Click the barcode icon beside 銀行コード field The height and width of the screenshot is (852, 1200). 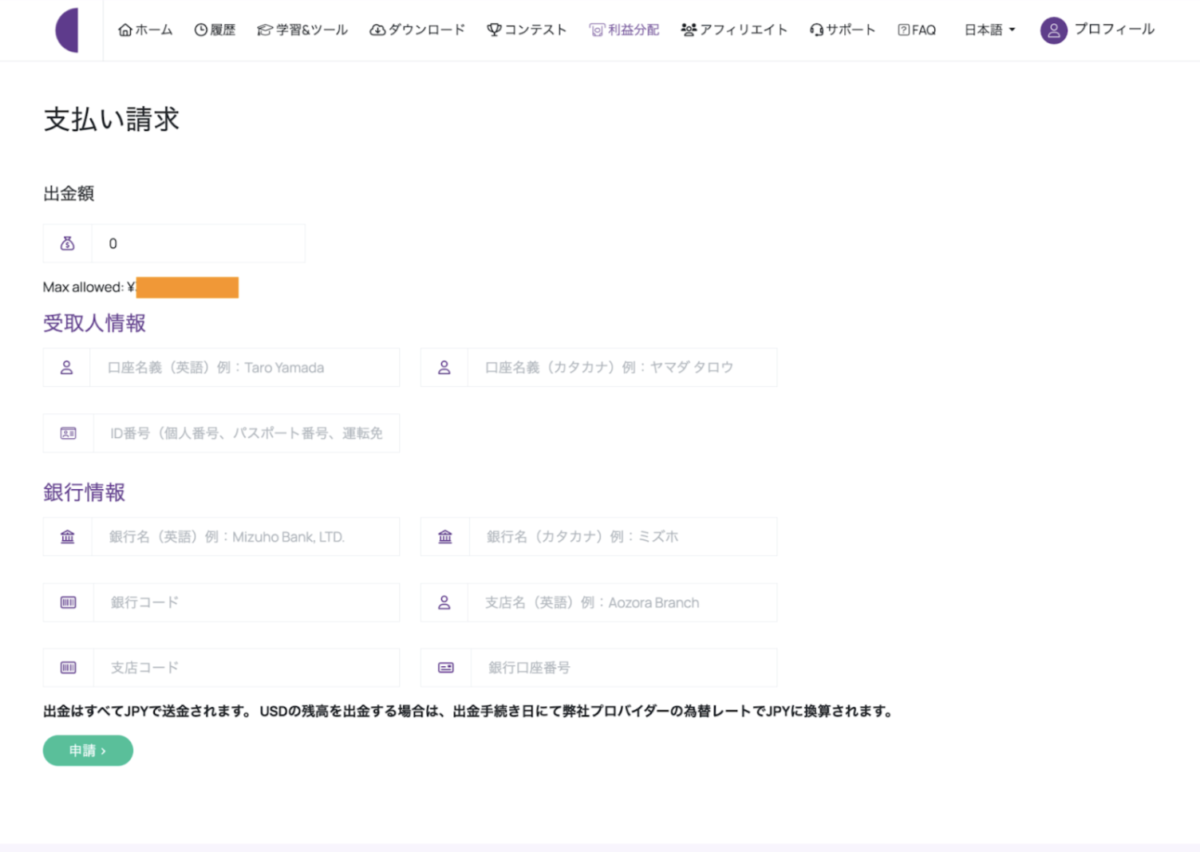[68, 603]
